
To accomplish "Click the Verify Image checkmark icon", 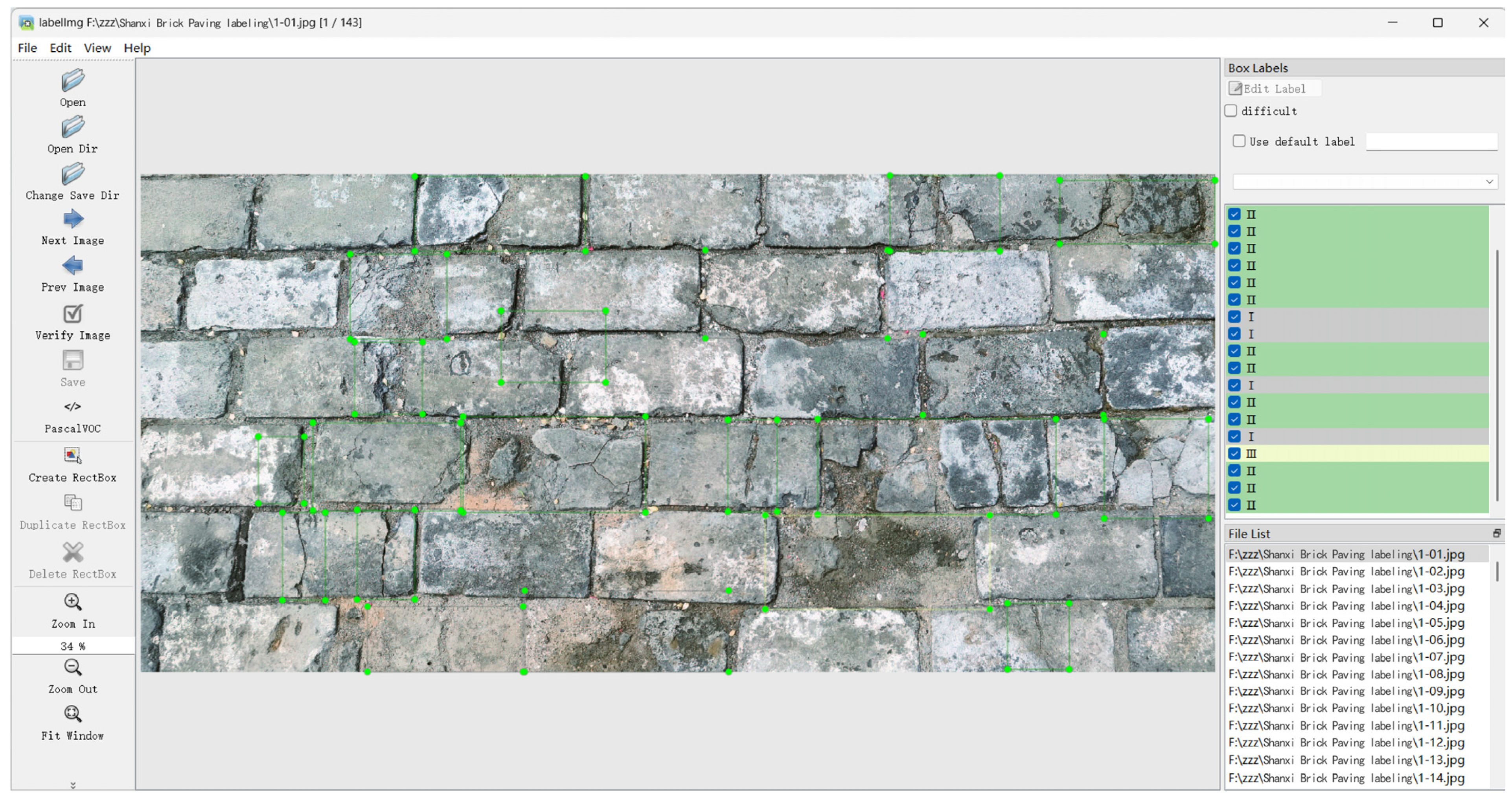I will [73, 313].
